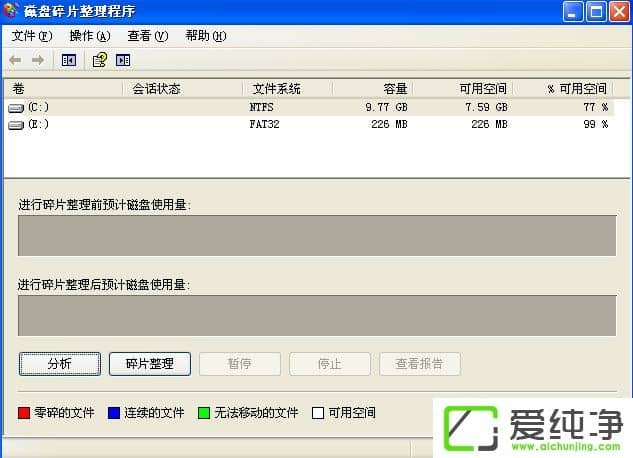Click the green 无法移动的文件 legend swatch
Image resolution: width=633 pixels, height=458 pixels.
pos(204,413)
